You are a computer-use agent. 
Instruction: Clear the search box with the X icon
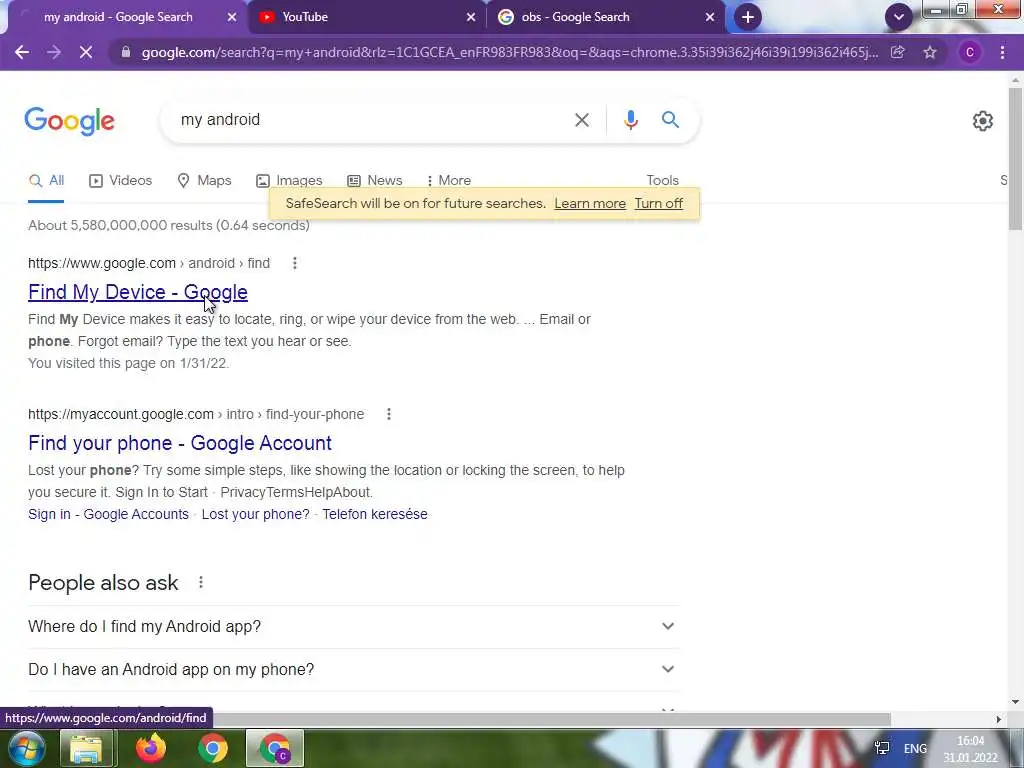click(x=582, y=120)
